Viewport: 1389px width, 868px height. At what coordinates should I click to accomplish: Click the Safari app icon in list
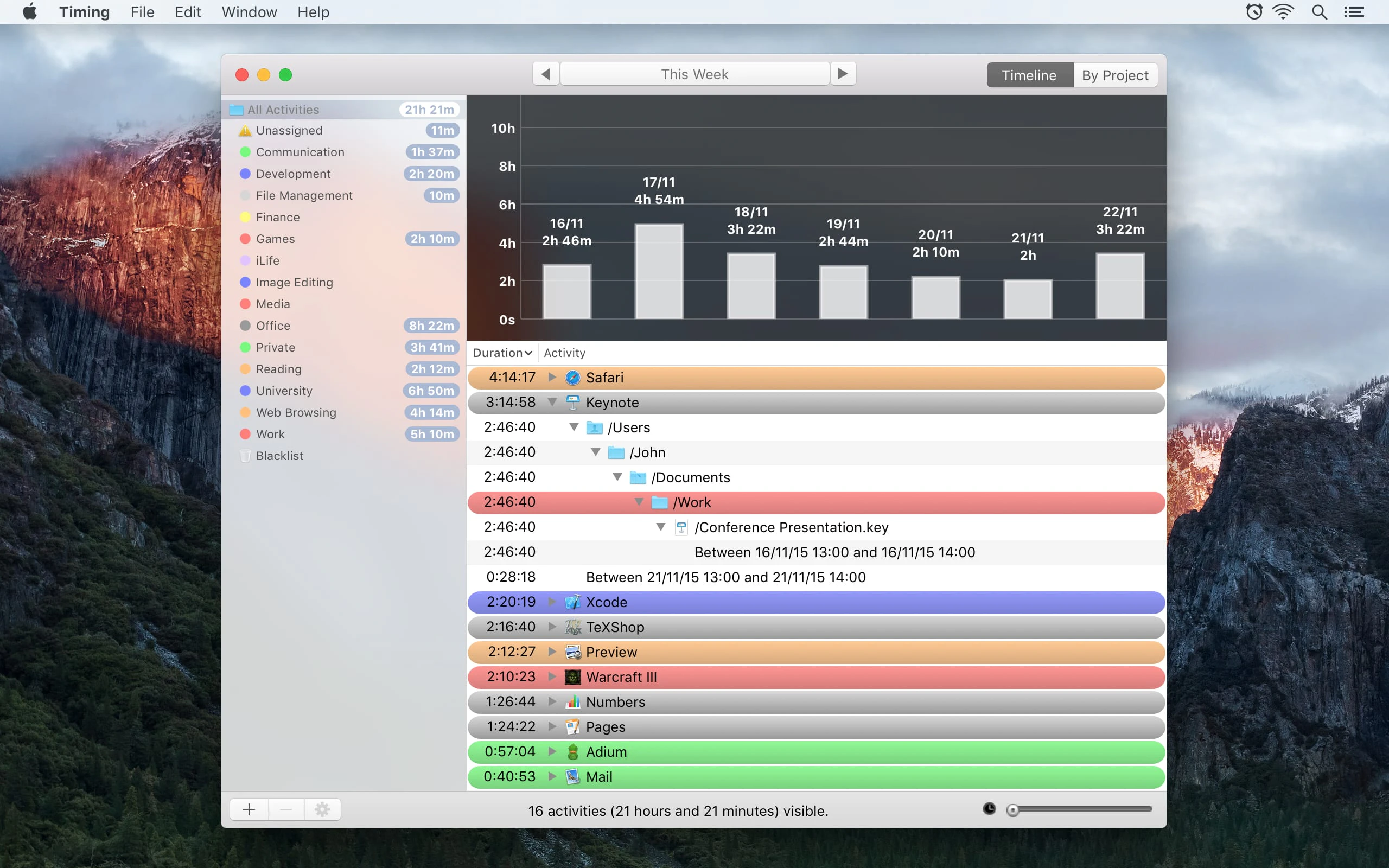pyautogui.click(x=572, y=377)
